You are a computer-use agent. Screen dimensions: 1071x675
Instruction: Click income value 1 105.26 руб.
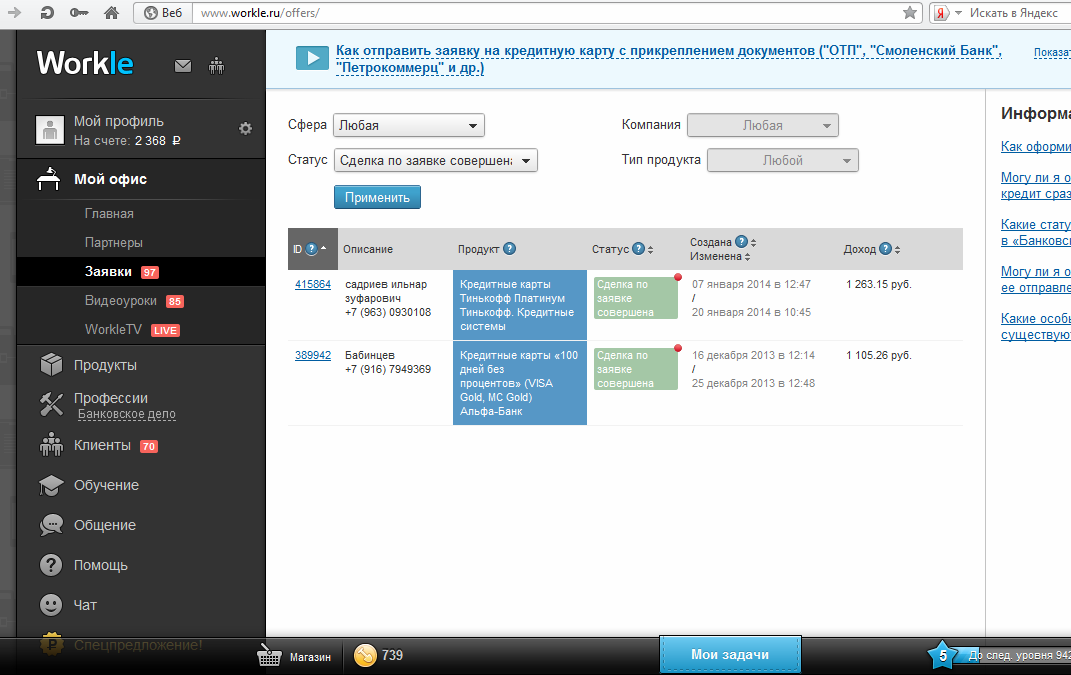click(x=879, y=355)
